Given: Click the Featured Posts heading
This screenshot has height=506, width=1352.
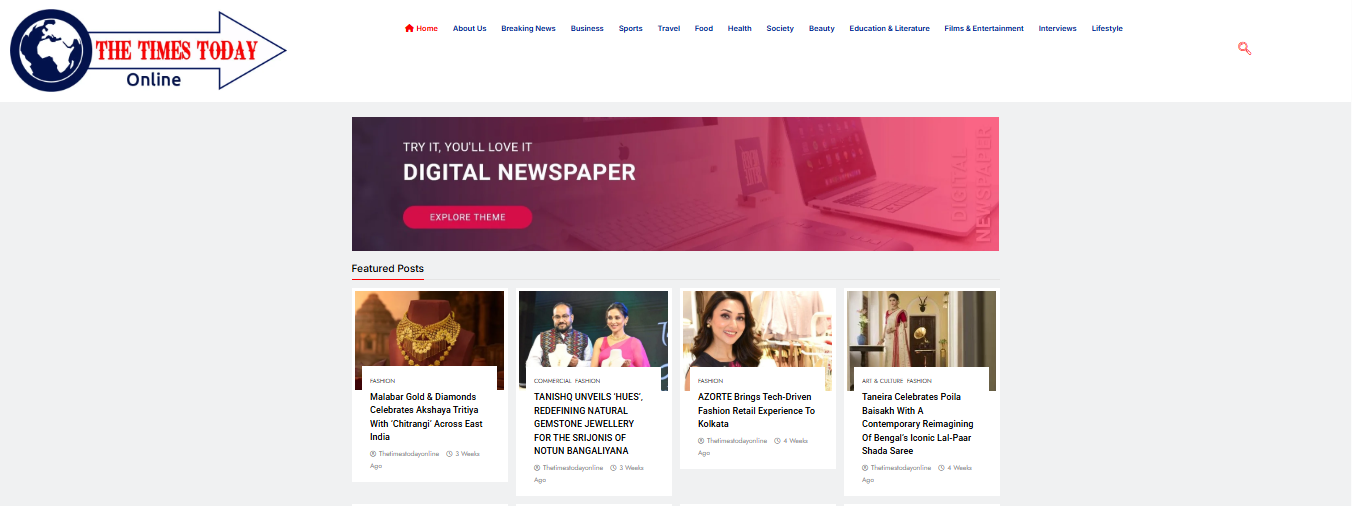Looking at the screenshot, I should coord(387,268).
